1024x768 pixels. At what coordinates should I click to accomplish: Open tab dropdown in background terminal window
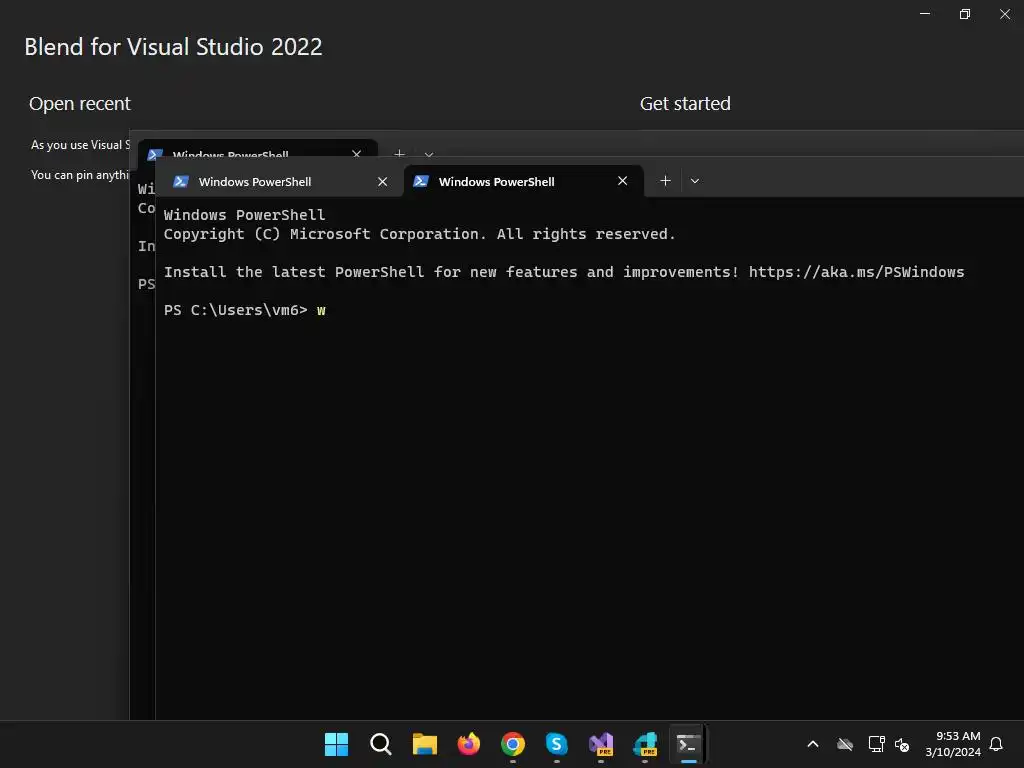[x=429, y=155]
